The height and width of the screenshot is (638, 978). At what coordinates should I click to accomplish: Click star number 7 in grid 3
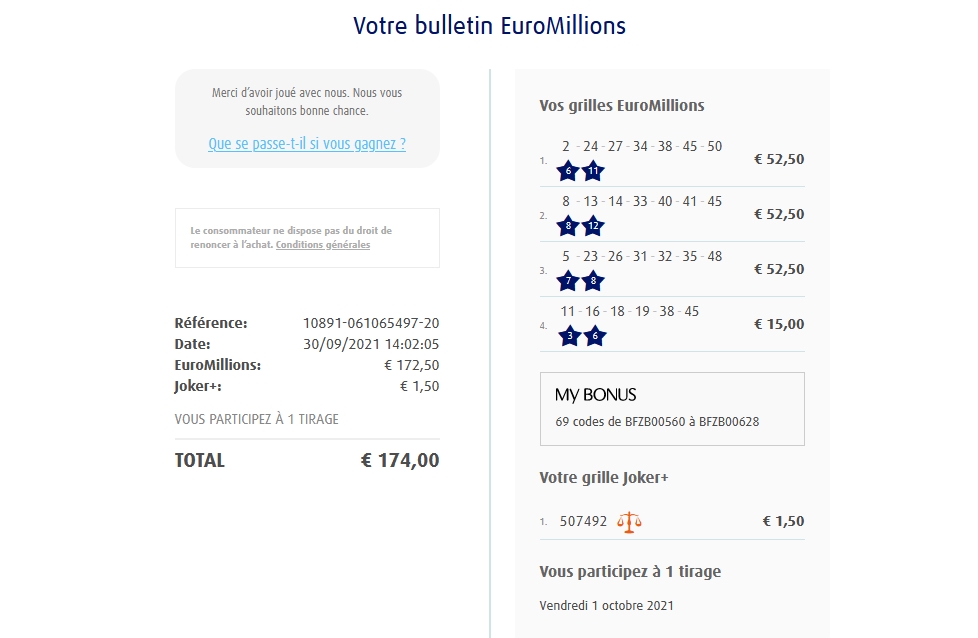click(568, 281)
